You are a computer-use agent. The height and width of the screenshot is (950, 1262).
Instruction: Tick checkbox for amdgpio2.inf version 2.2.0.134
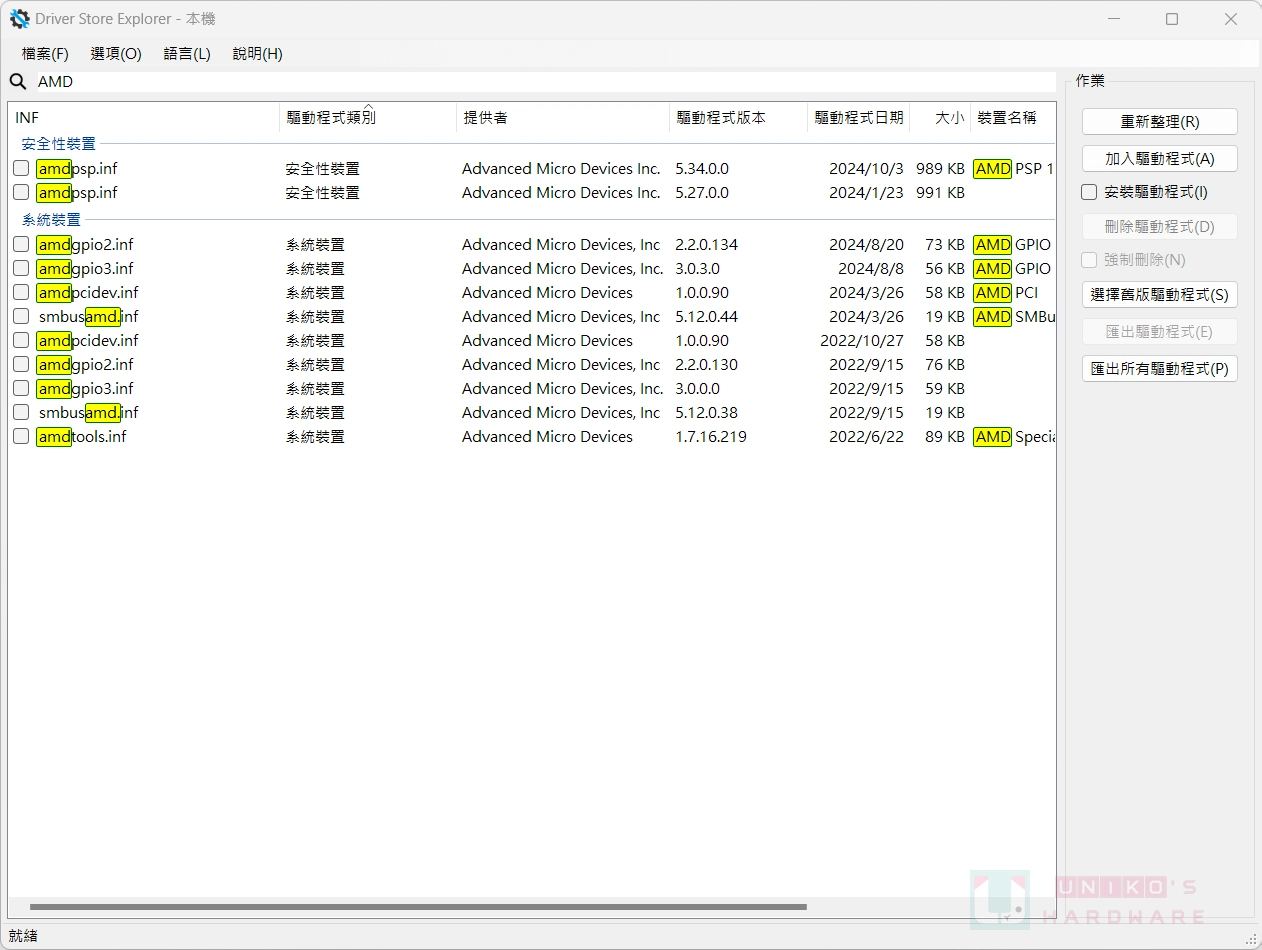point(21,245)
